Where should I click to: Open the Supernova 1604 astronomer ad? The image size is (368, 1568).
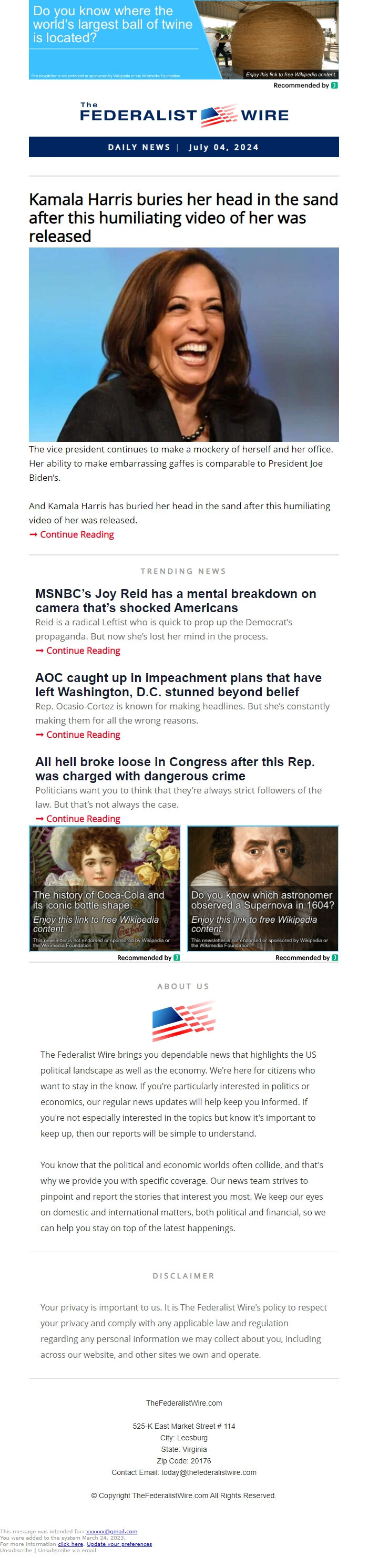click(x=263, y=889)
